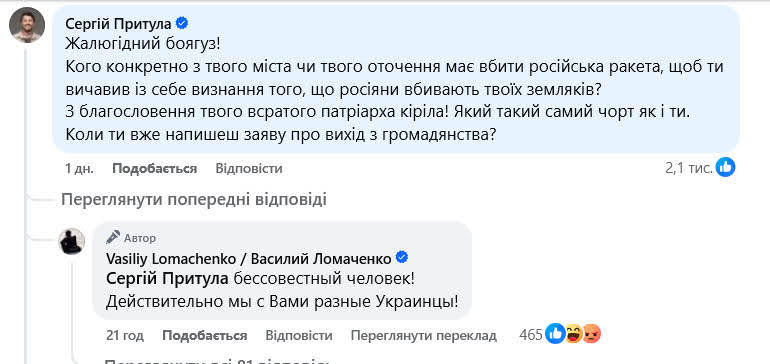This screenshot has width=770, height=364.
Task: Show translation with Переглянути переклад
Action: point(424,336)
